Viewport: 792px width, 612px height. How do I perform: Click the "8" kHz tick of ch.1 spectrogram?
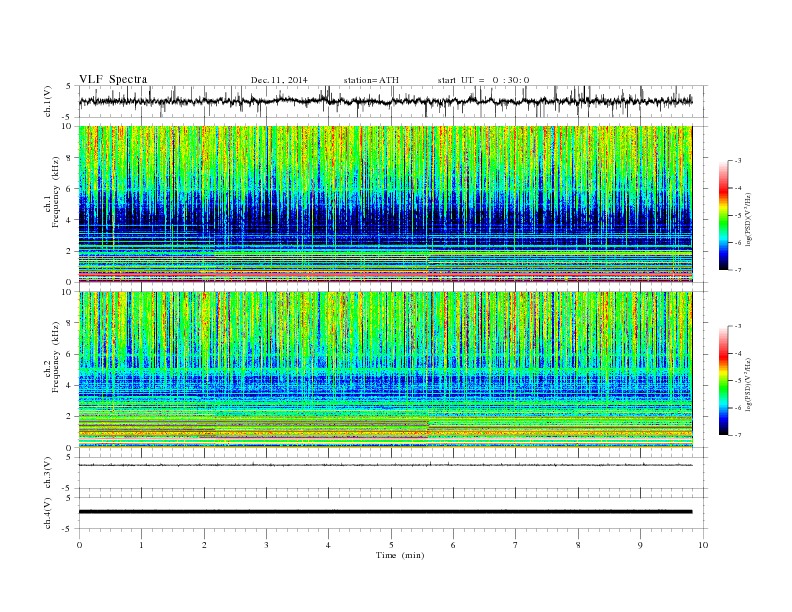tap(70, 158)
